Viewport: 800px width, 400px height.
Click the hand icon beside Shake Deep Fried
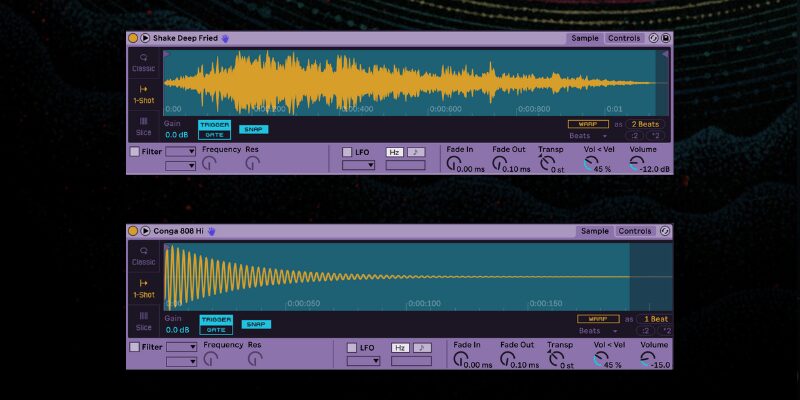point(226,38)
